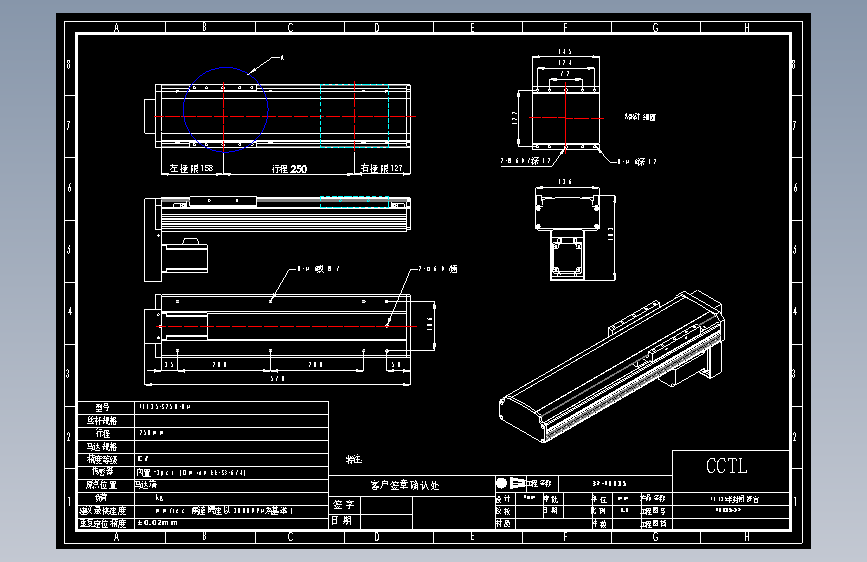The width and height of the screenshot is (867, 562).
Task: Select the cyan dashed rectangle in top view
Action: [x=354, y=116]
